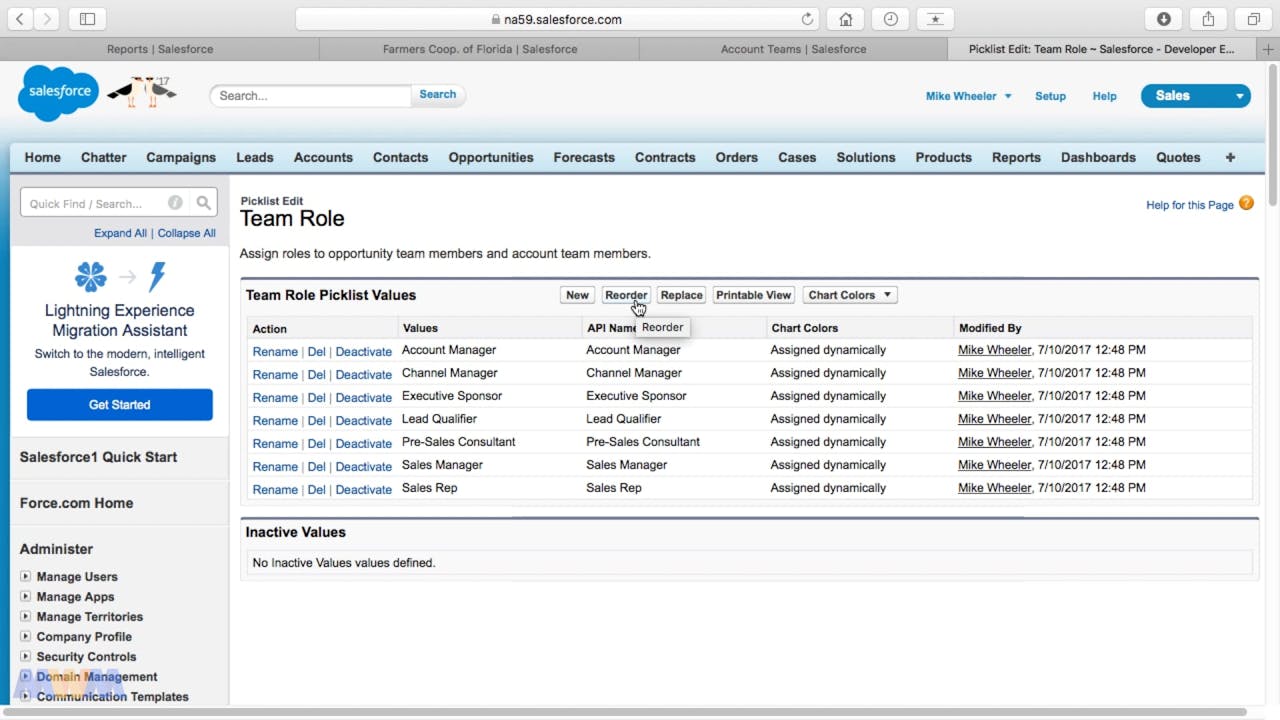1280x720 pixels.
Task: Toggle the Safari sidebar icon
Action: [87, 19]
